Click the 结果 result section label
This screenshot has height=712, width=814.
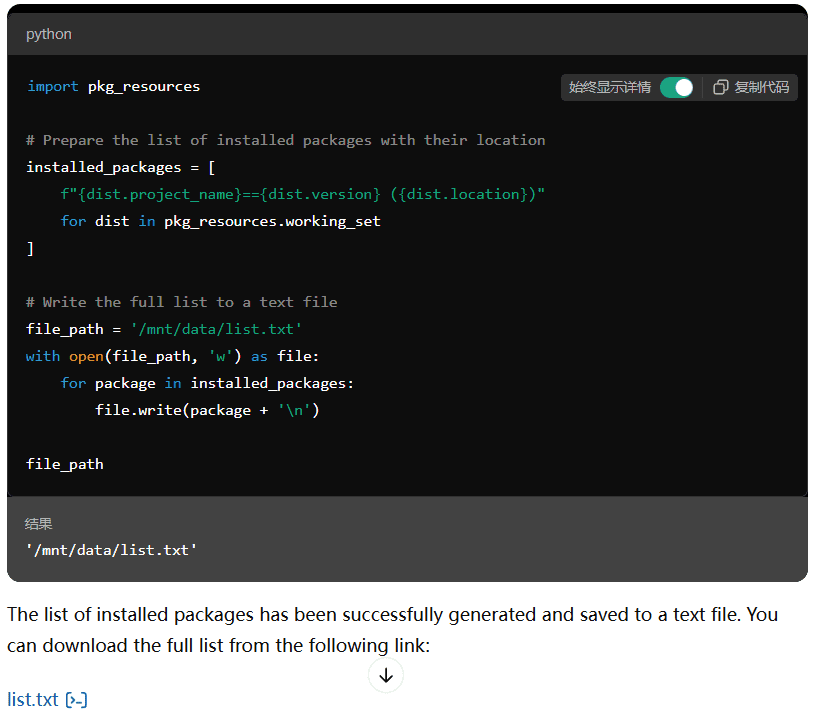pyautogui.click(x=38, y=524)
